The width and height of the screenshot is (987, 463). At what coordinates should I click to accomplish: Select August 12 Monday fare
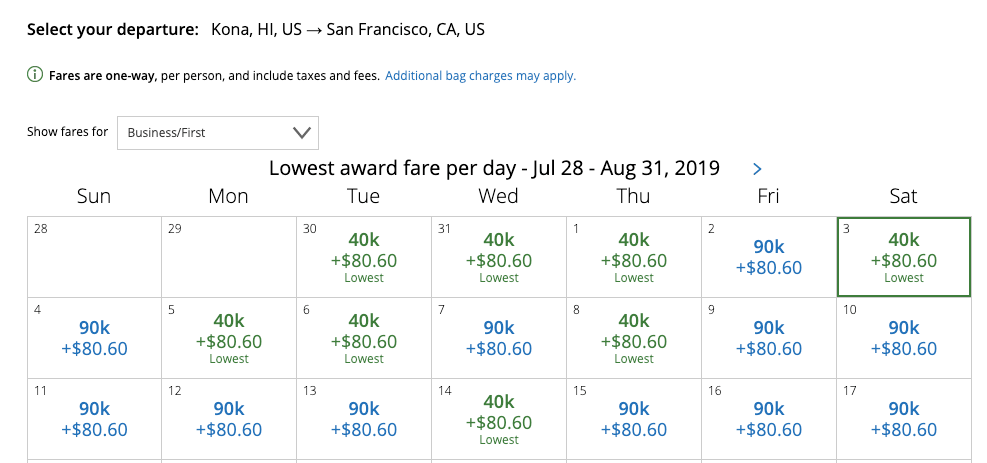[229, 419]
